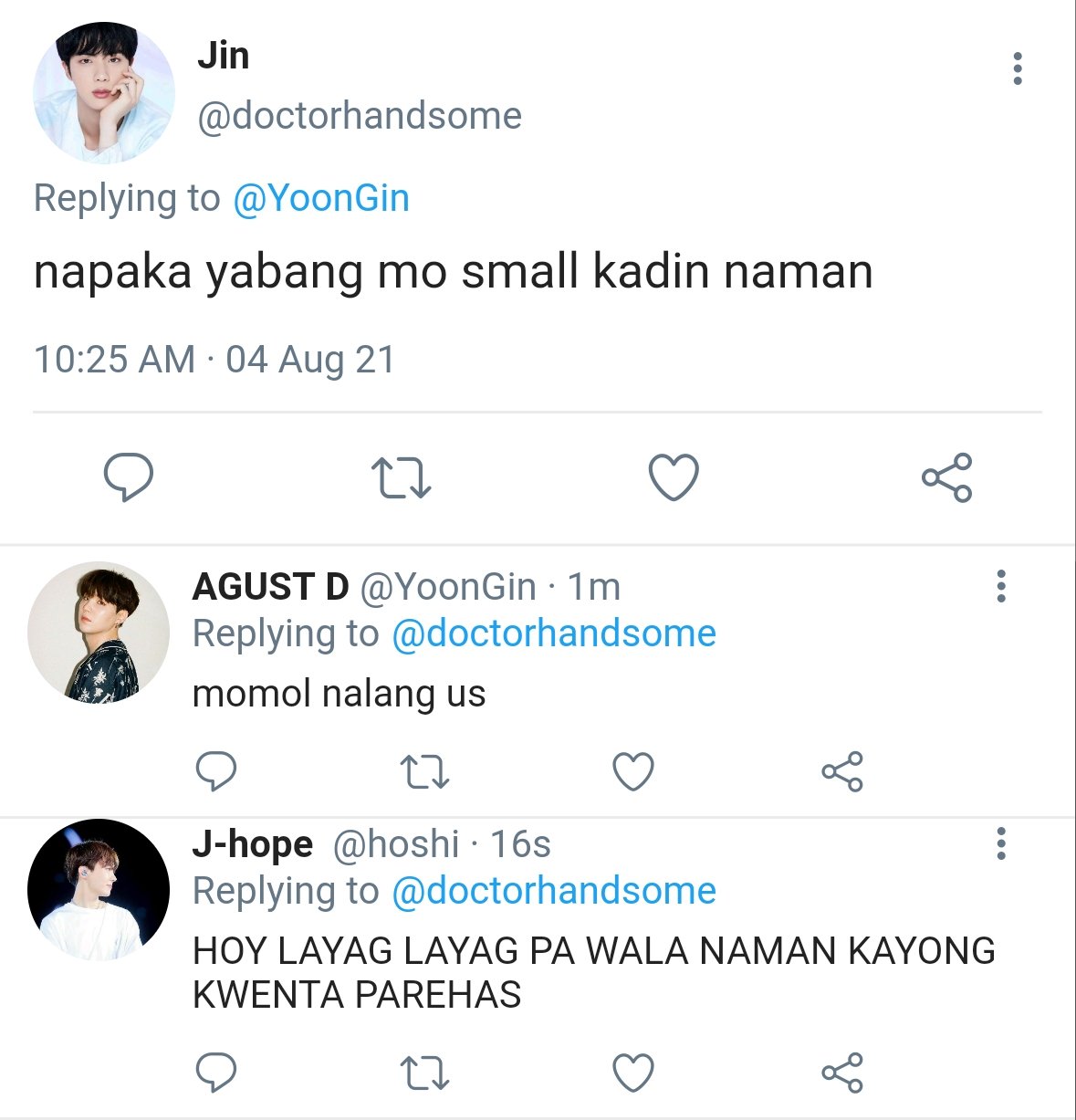Viewport: 1076px width, 1120px height.
Task: Like J-hope's reply
Action: (633, 1073)
